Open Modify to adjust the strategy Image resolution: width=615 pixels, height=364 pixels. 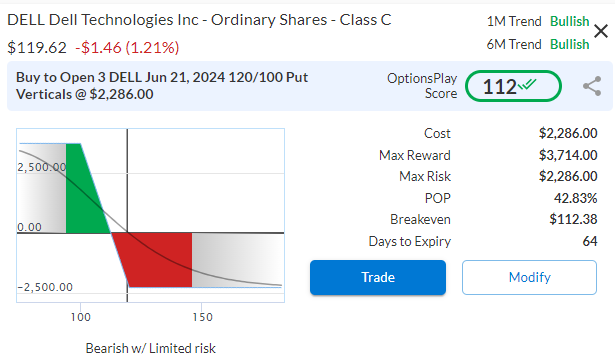coord(529,277)
